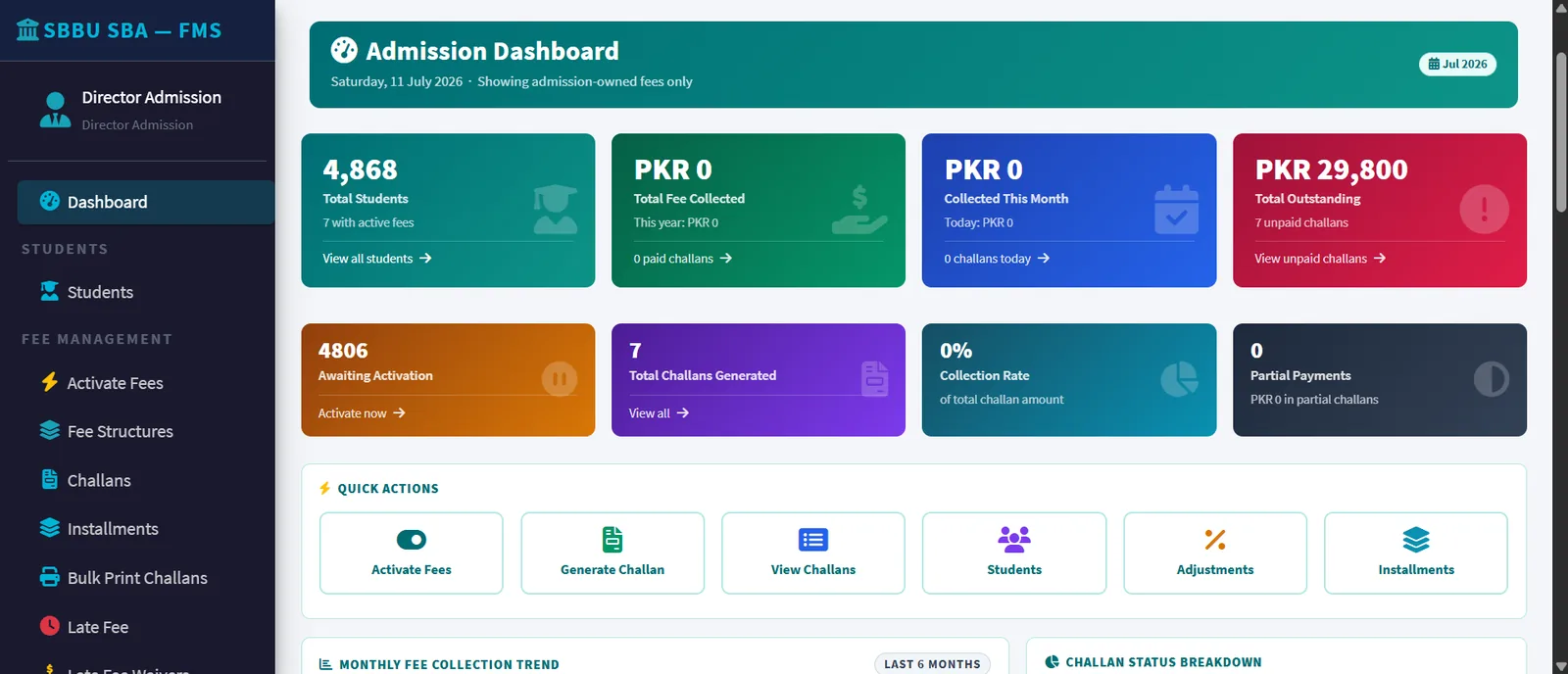This screenshot has height=674, width=1568.
Task: Click View all on Total Challans Generated card
Action: pos(659,413)
